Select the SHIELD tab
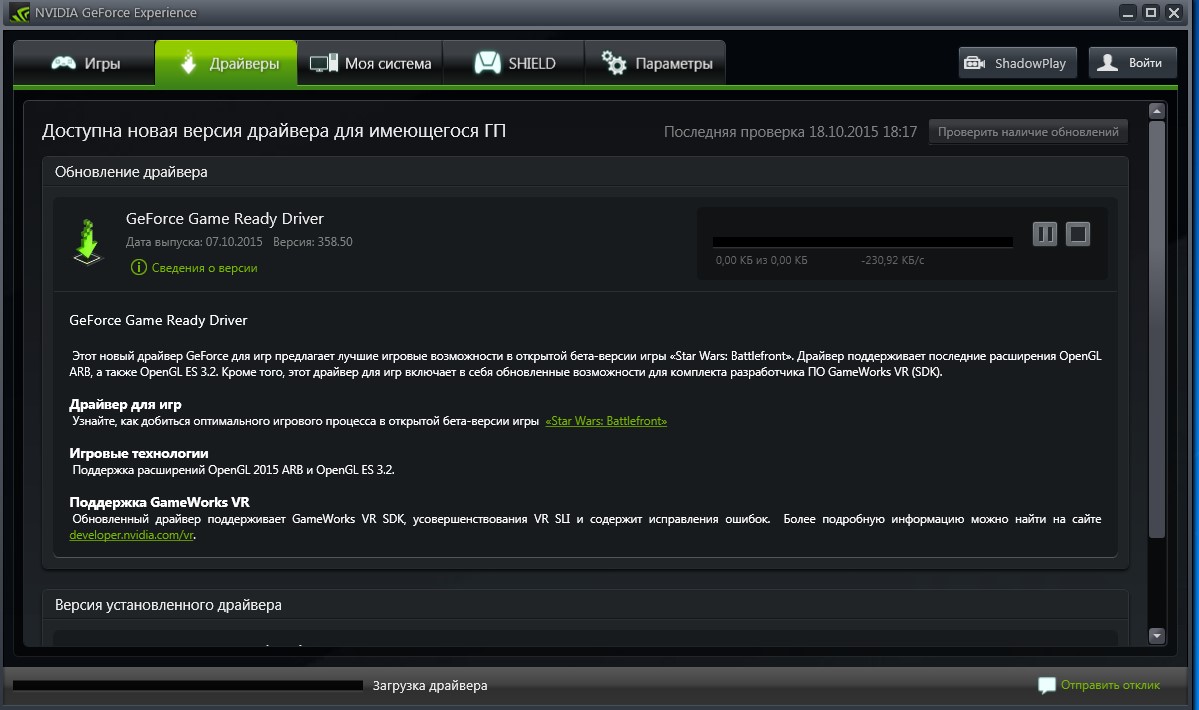The width and height of the screenshot is (1199, 710). pyautogui.click(x=514, y=63)
